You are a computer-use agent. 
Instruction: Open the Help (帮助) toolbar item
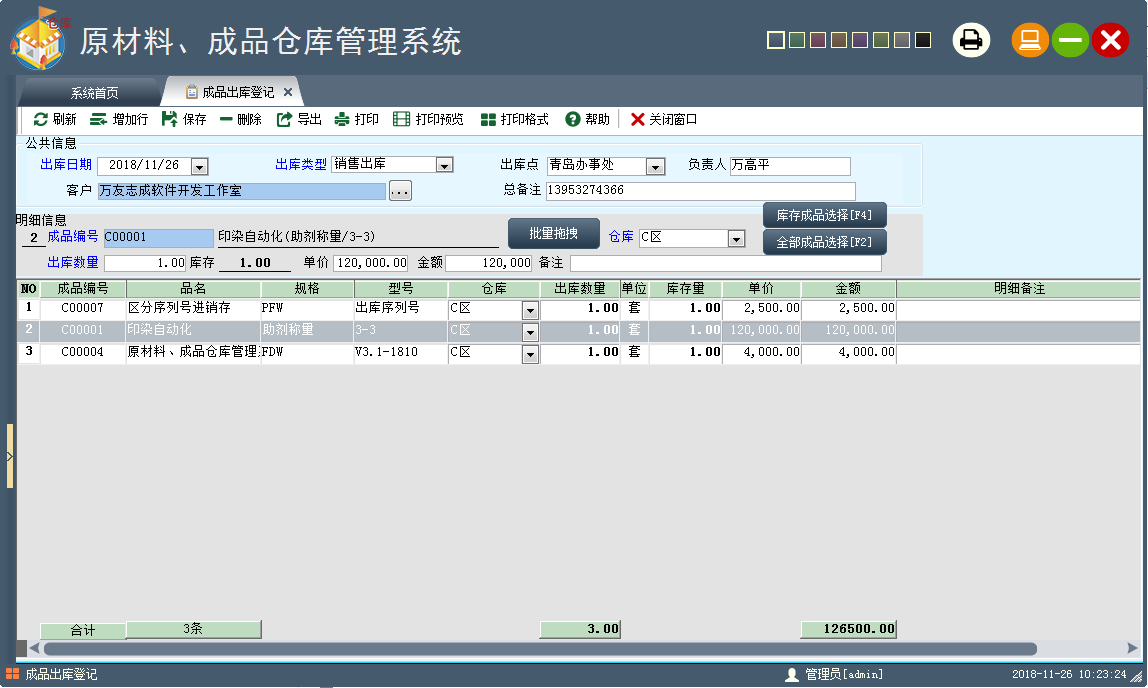[573, 119]
